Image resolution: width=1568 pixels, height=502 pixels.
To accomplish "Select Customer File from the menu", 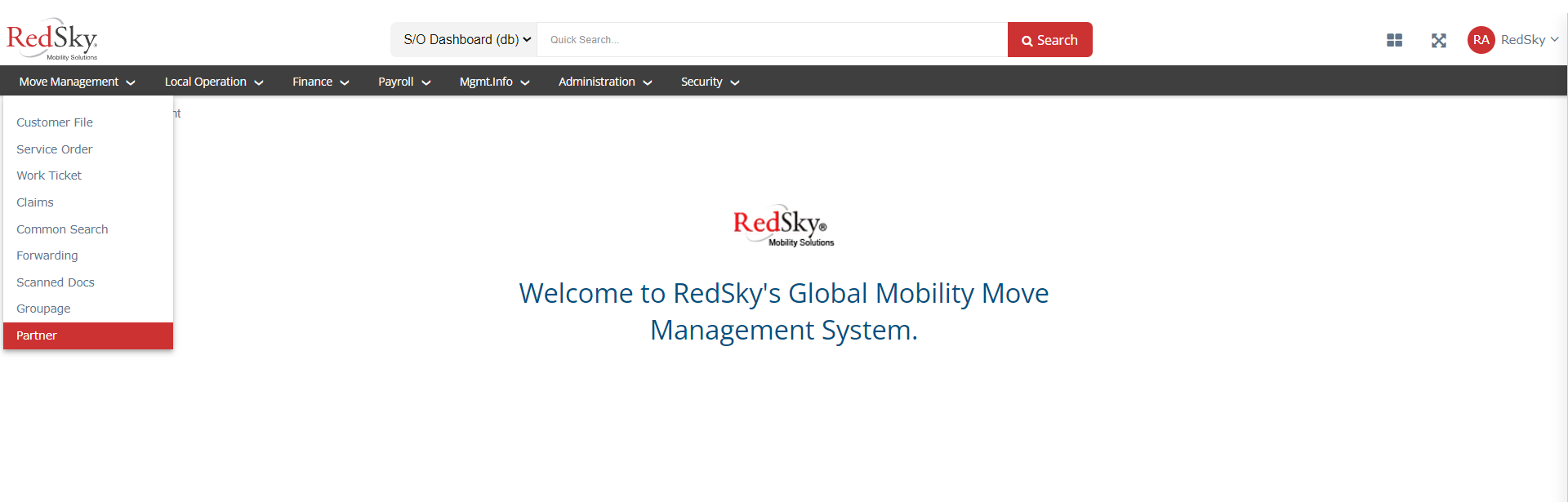I will (x=88, y=122).
